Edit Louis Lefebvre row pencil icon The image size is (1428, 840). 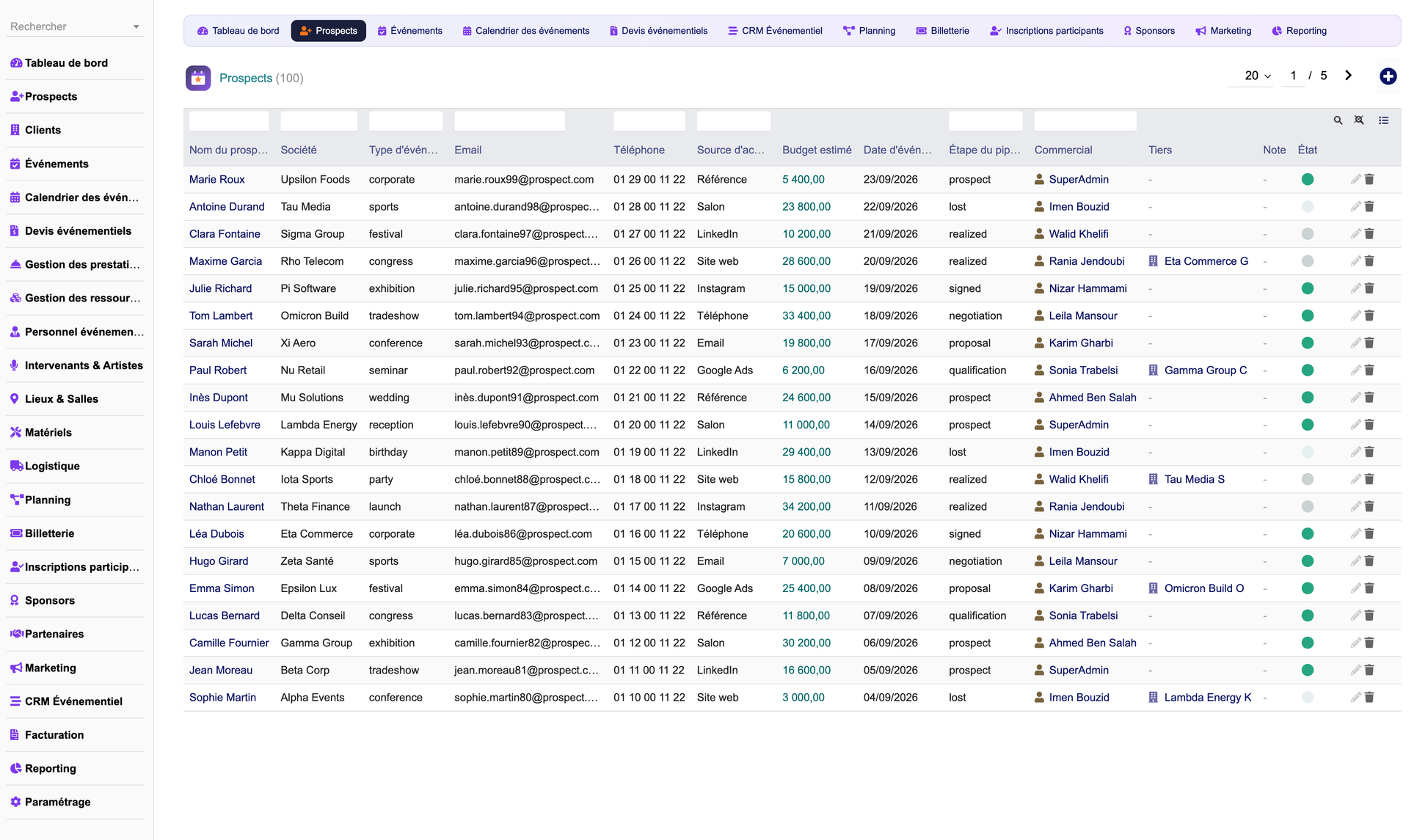[x=1355, y=425]
